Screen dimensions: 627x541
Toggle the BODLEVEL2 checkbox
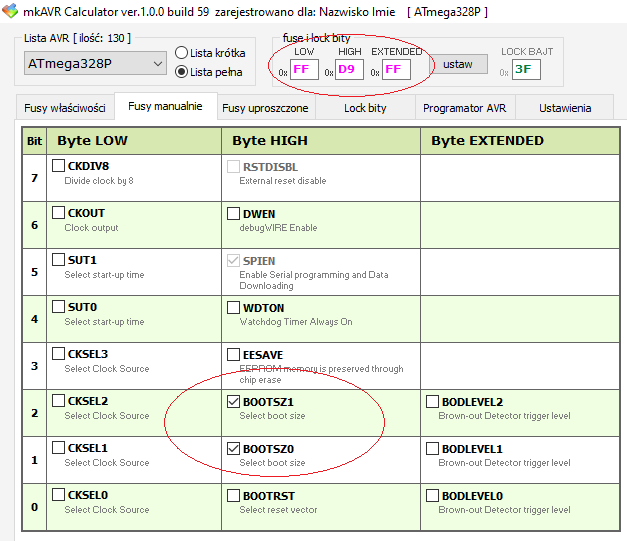[x=432, y=401]
